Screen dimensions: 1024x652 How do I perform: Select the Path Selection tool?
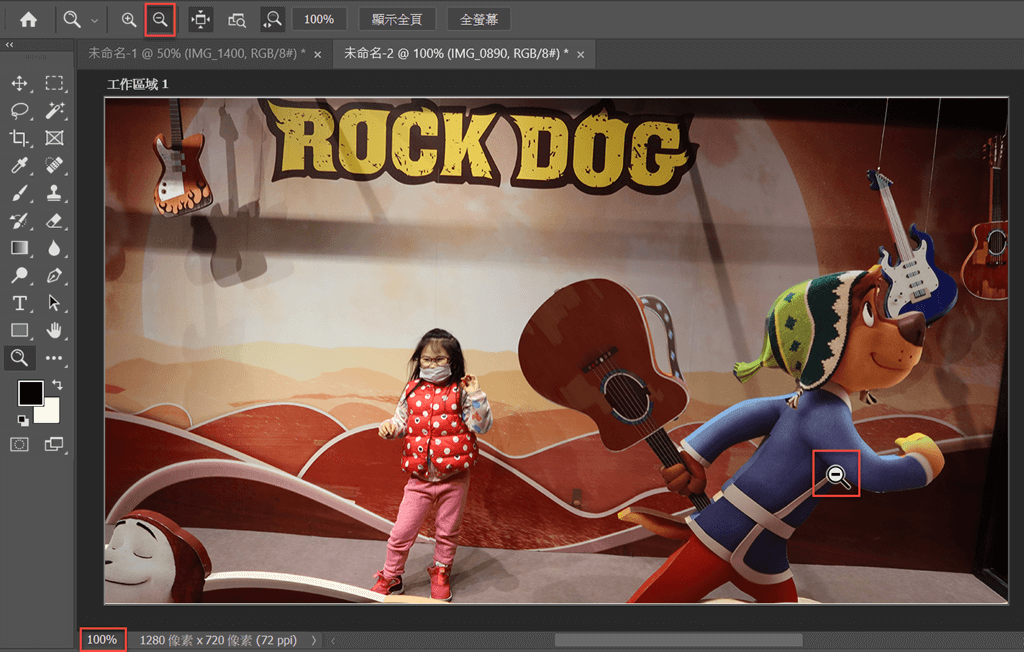coord(54,303)
